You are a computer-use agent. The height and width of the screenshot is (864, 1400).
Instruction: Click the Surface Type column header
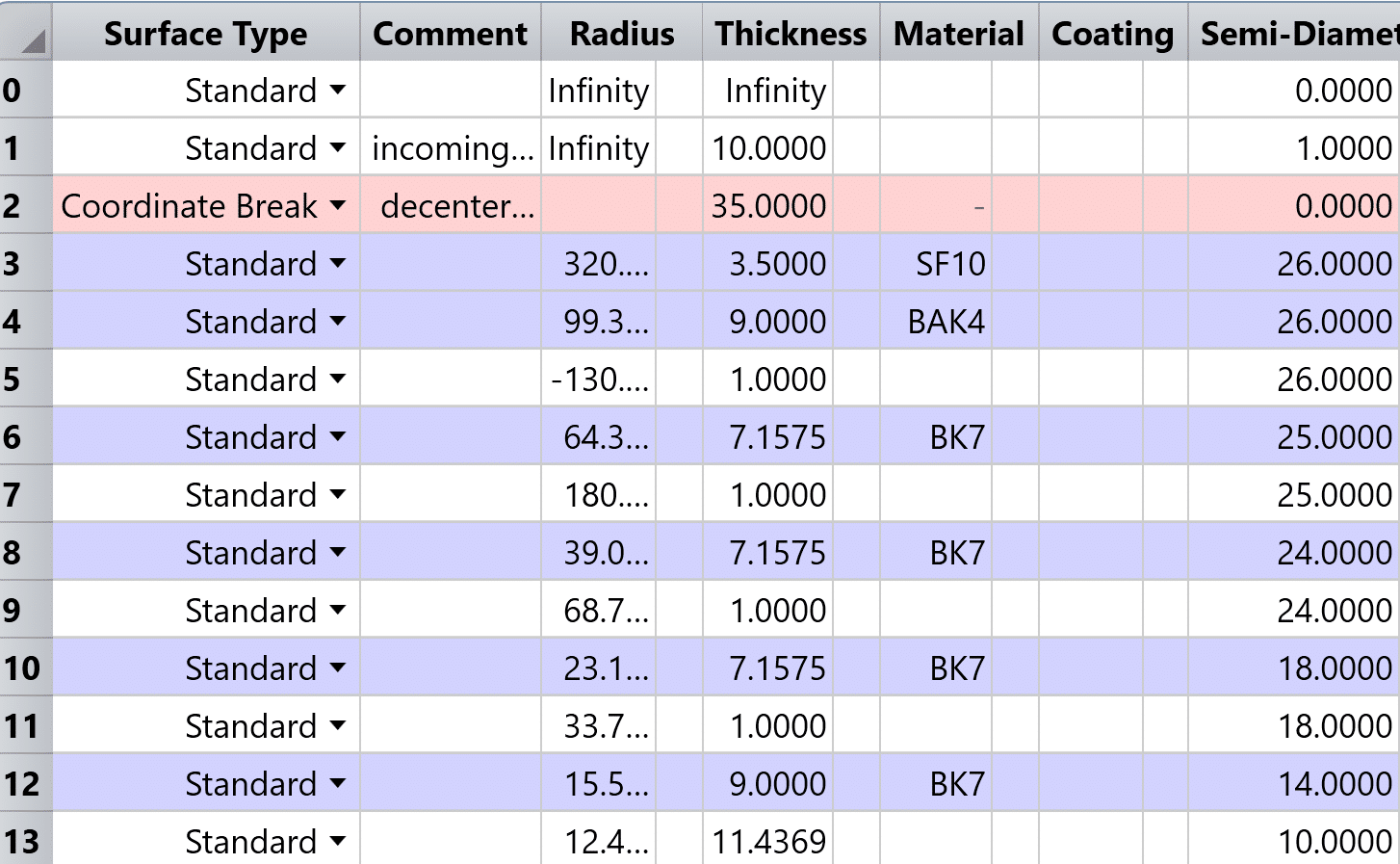point(206,33)
